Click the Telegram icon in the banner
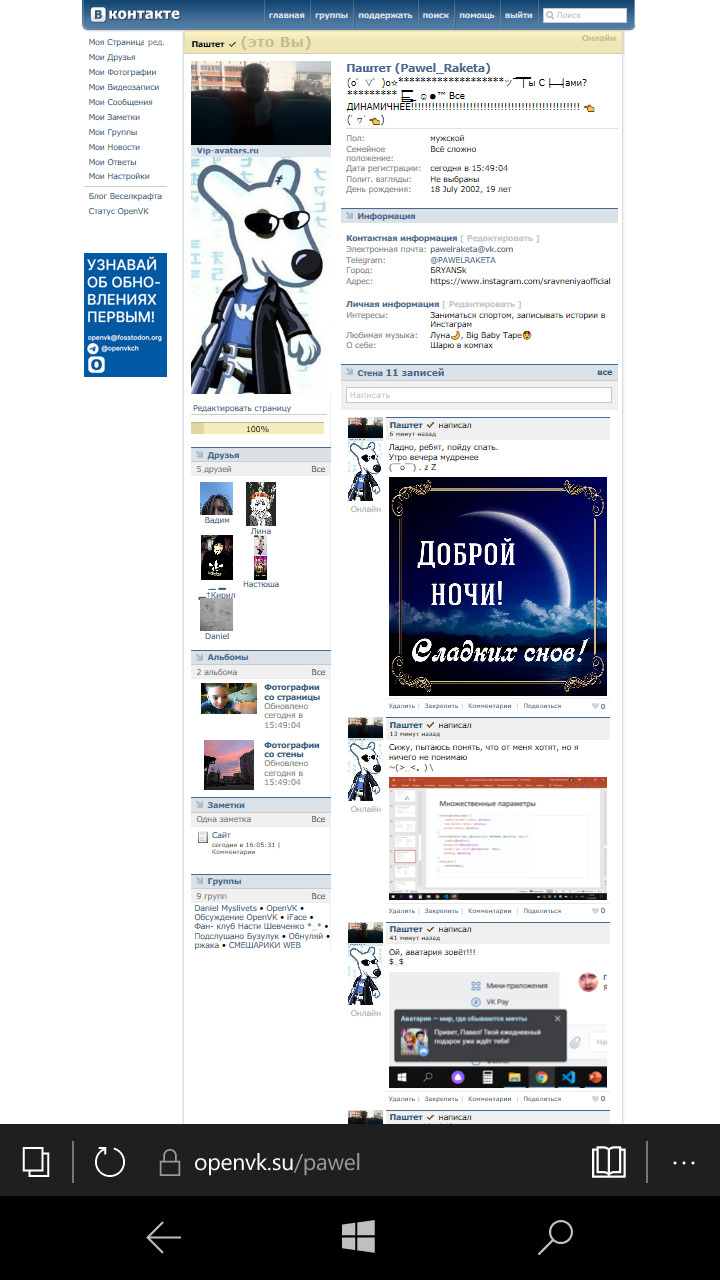Viewport: 720px width, 1280px height. [93, 349]
